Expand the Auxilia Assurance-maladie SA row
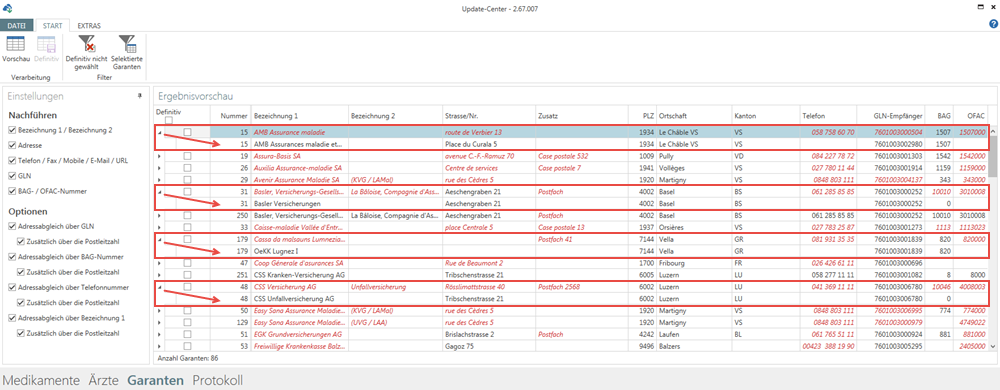Viewport: 1000px width, 390px height. point(159,168)
